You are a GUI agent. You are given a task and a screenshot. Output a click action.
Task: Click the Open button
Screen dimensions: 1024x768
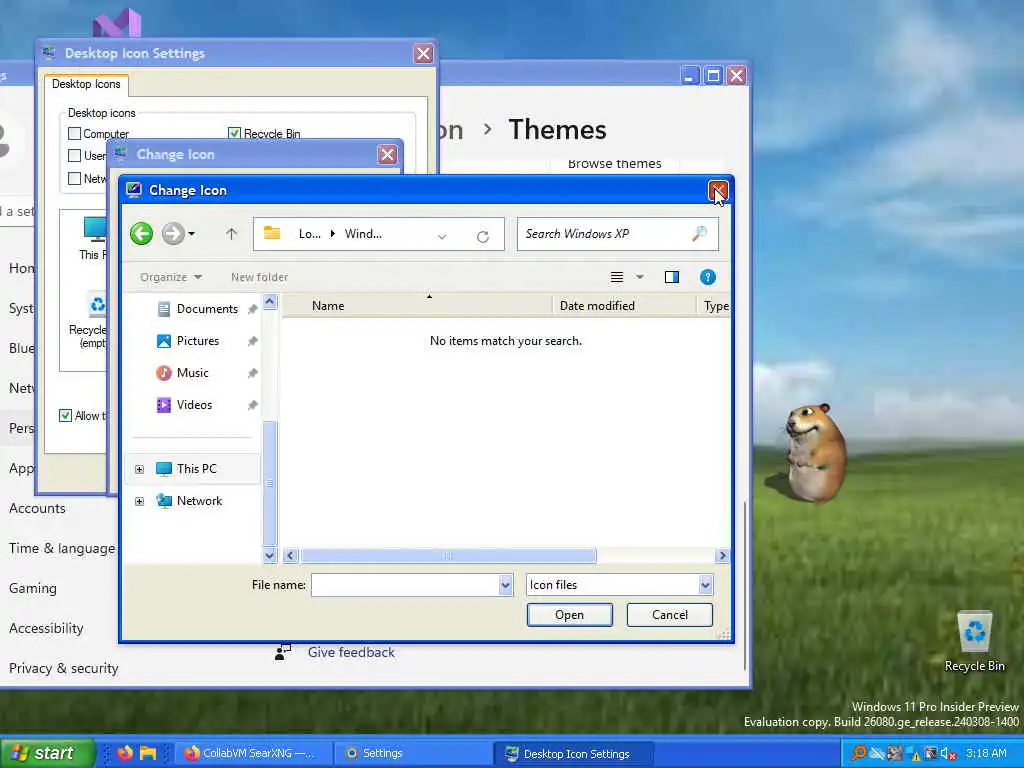[569, 615]
